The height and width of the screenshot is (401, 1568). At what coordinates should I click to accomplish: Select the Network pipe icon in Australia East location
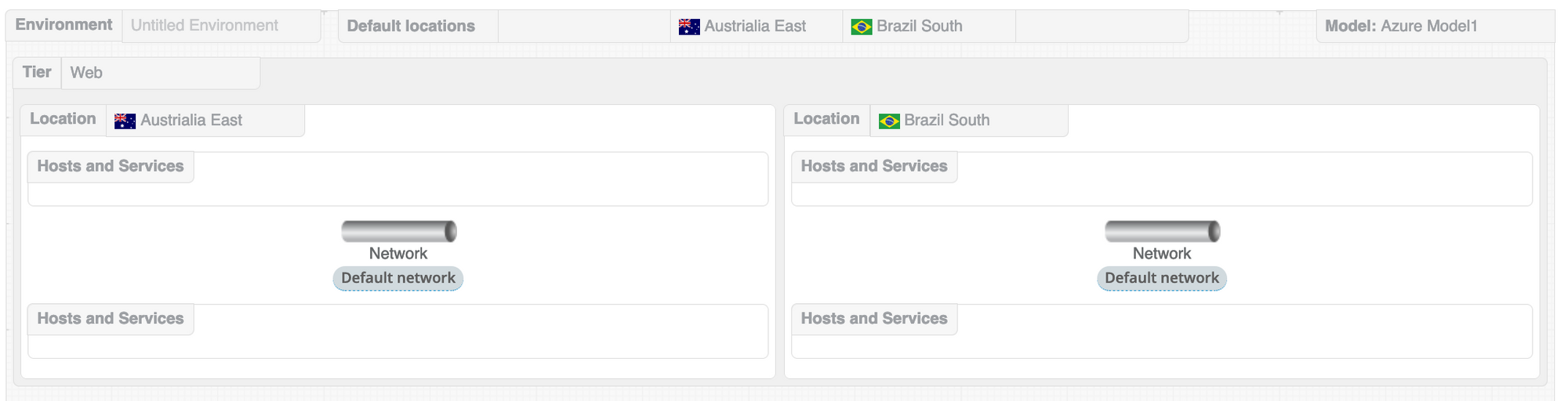tap(399, 231)
